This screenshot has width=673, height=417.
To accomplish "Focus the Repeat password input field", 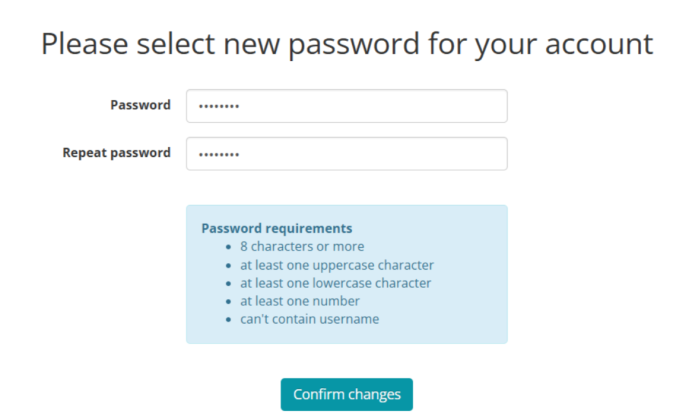I will (x=346, y=154).
